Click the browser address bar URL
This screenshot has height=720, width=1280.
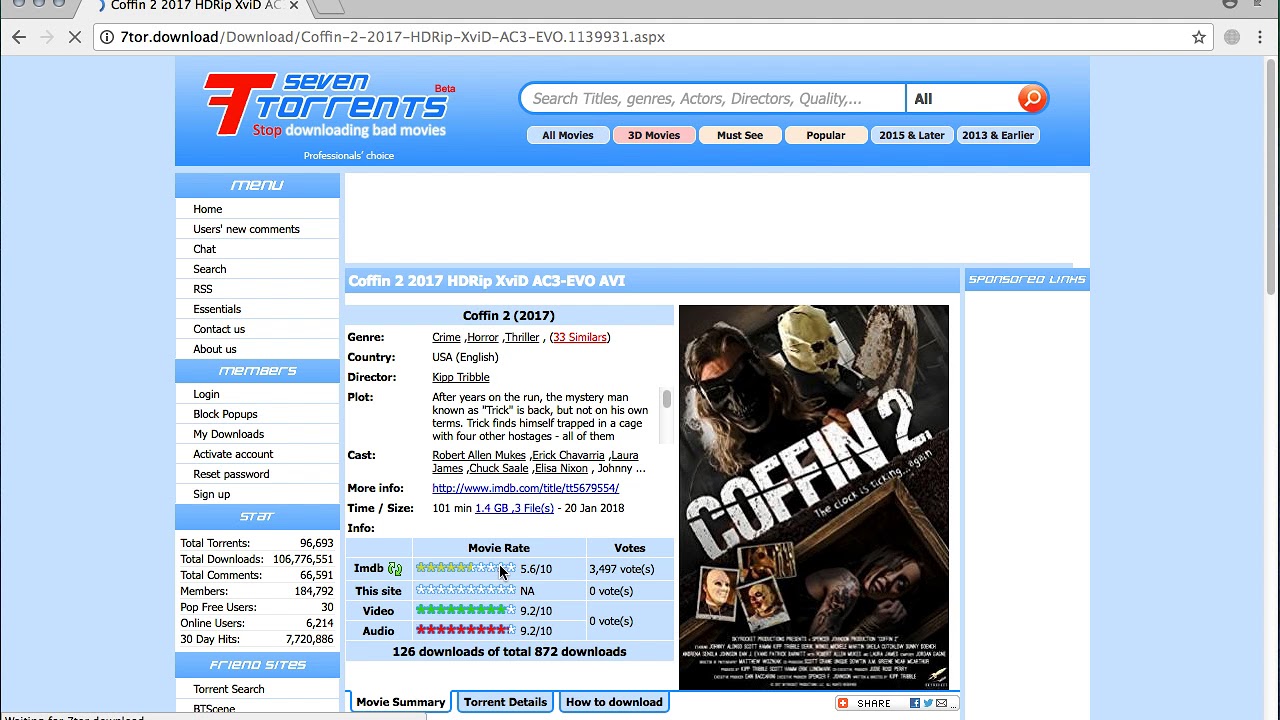coord(392,37)
